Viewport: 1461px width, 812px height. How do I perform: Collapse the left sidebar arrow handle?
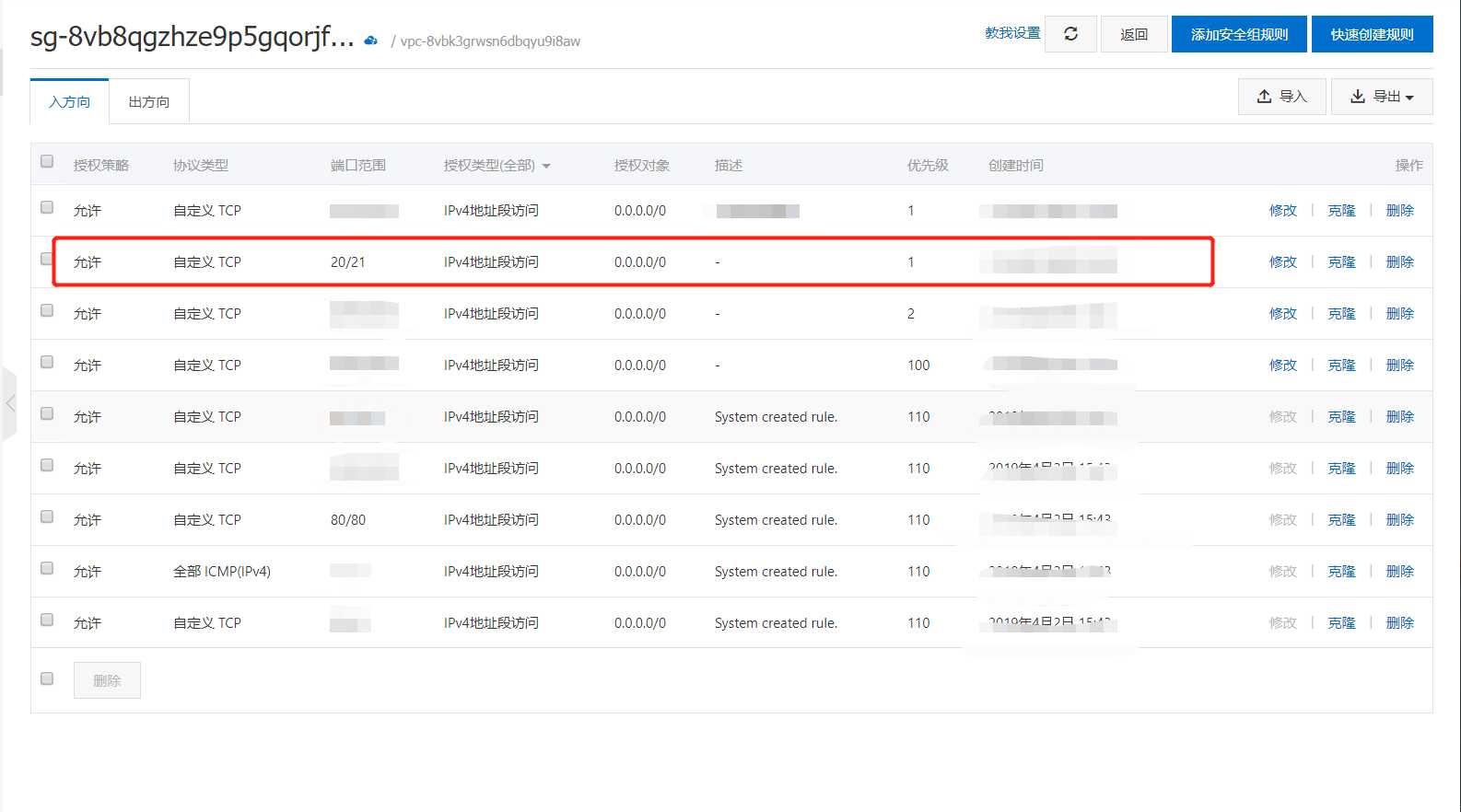9,403
